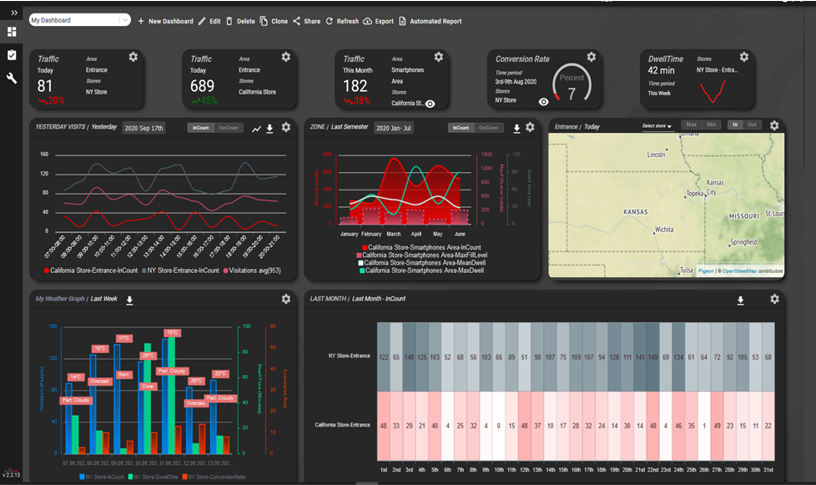The height and width of the screenshot is (485, 816).
Task: Download the Last Month heatmap
Action: pos(740,300)
